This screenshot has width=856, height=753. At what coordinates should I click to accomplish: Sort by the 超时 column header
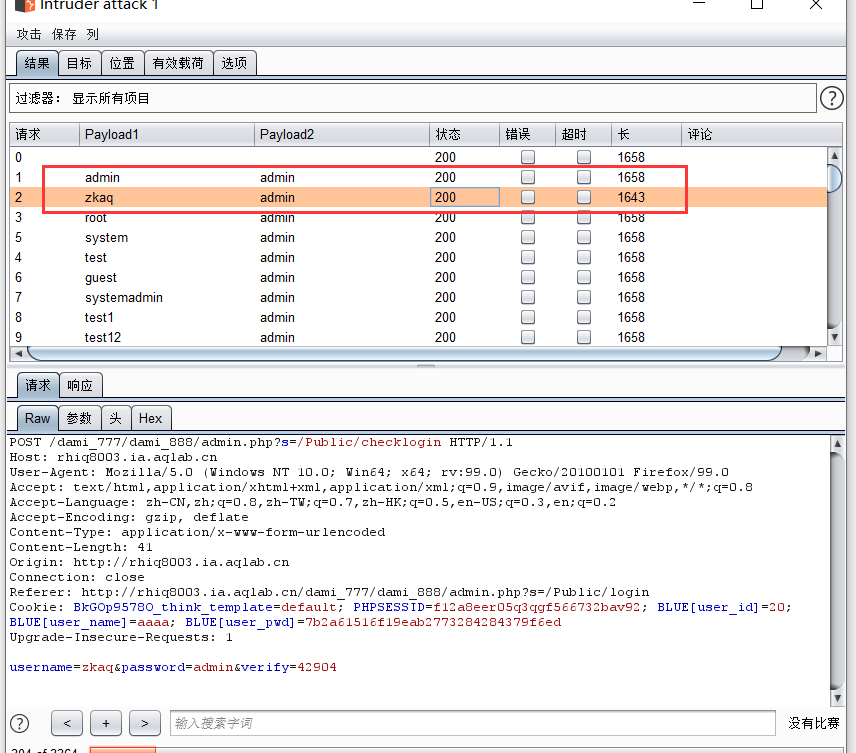[x=584, y=134]
